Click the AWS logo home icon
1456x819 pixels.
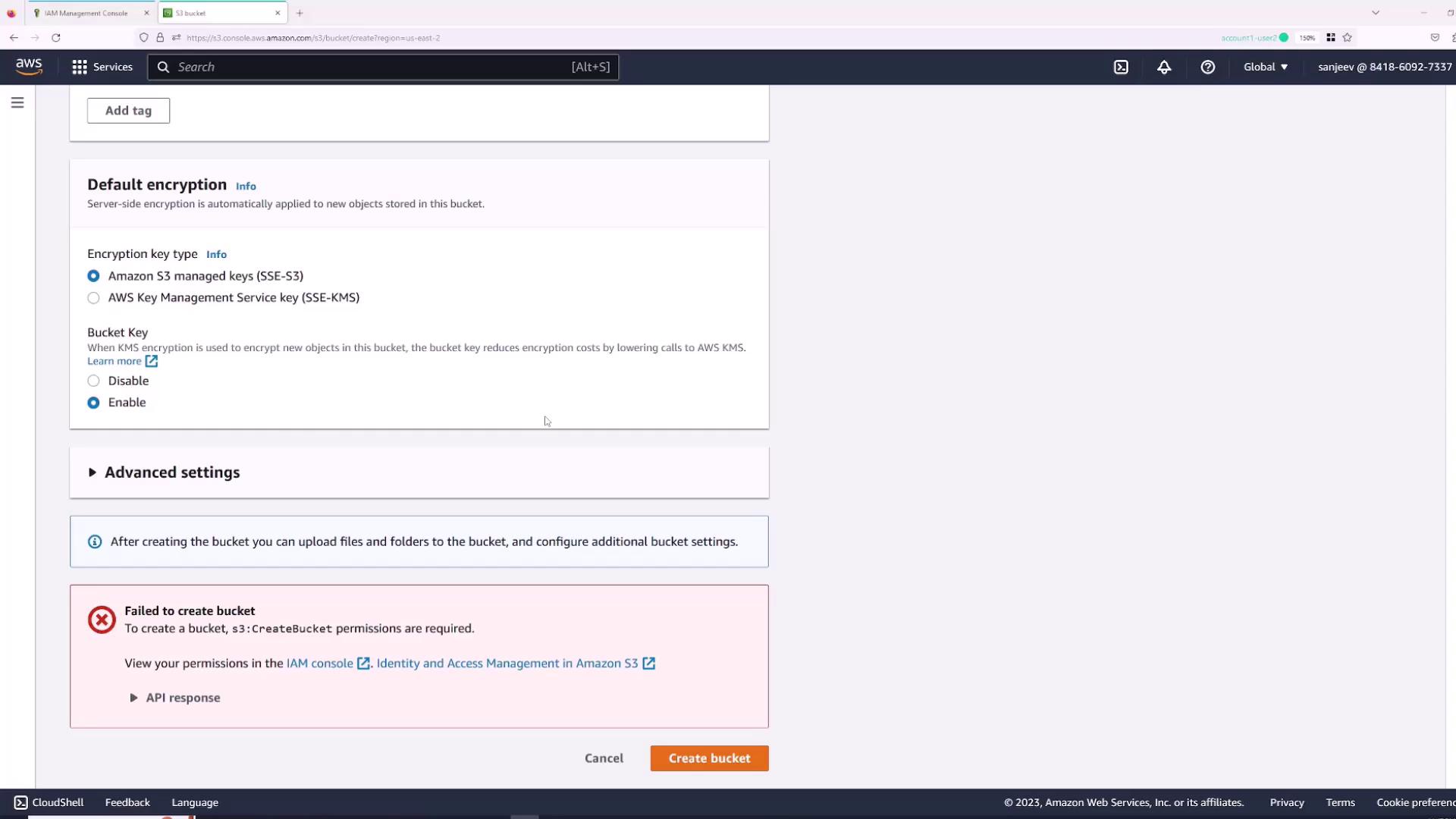point(29,67)
